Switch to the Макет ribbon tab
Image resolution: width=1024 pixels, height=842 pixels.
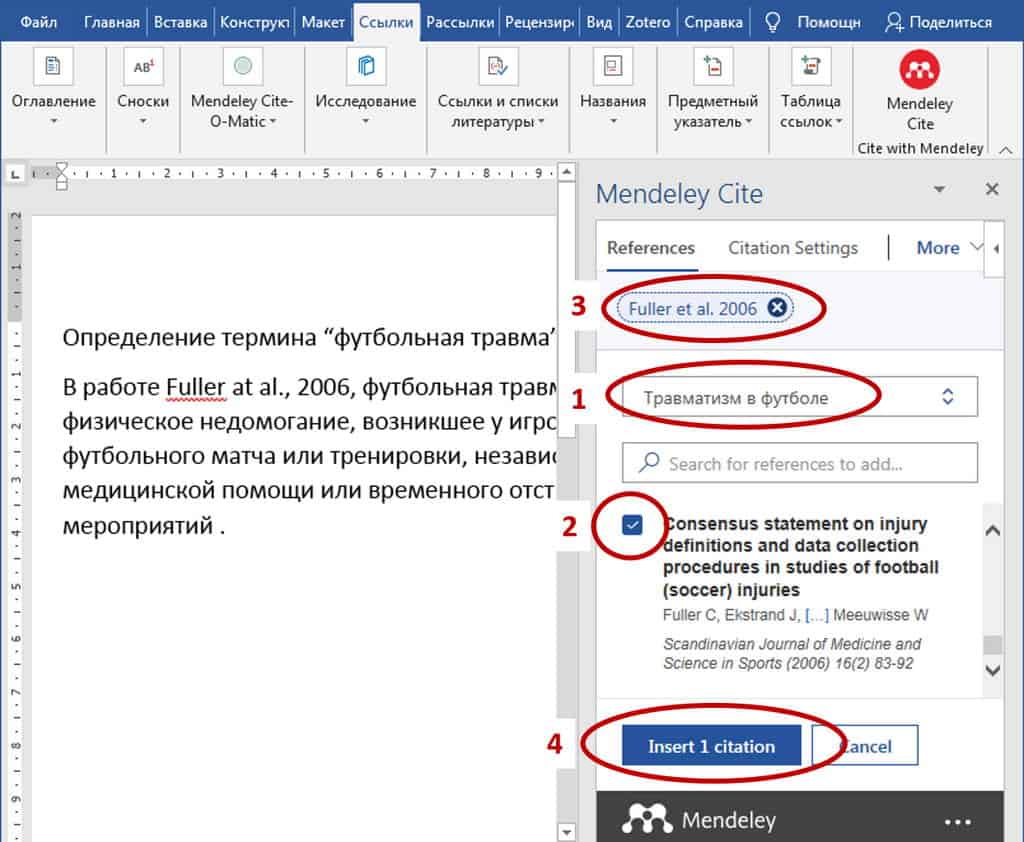(x=323, y=22)
